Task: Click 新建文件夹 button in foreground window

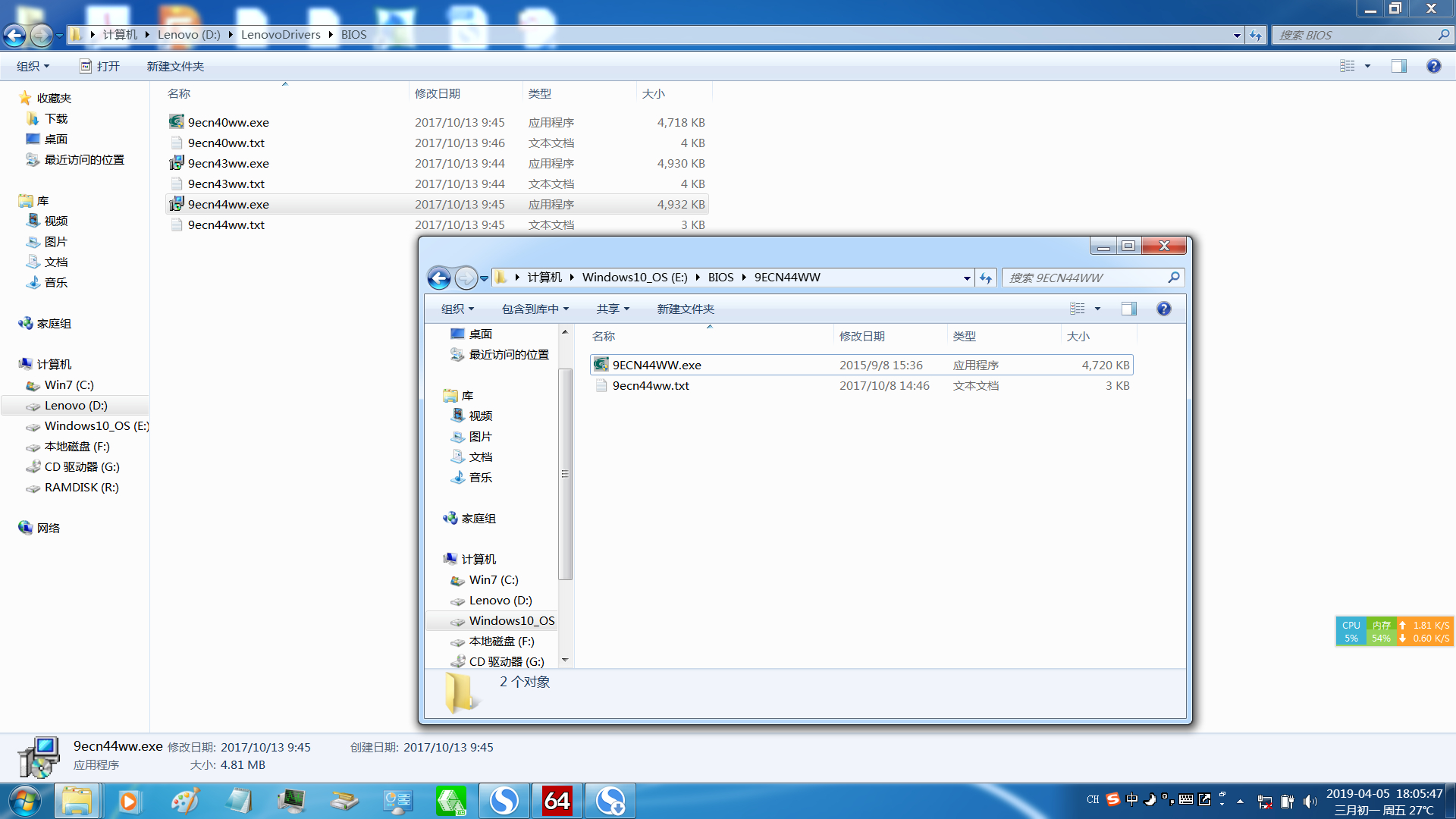Action: point(686,309)
